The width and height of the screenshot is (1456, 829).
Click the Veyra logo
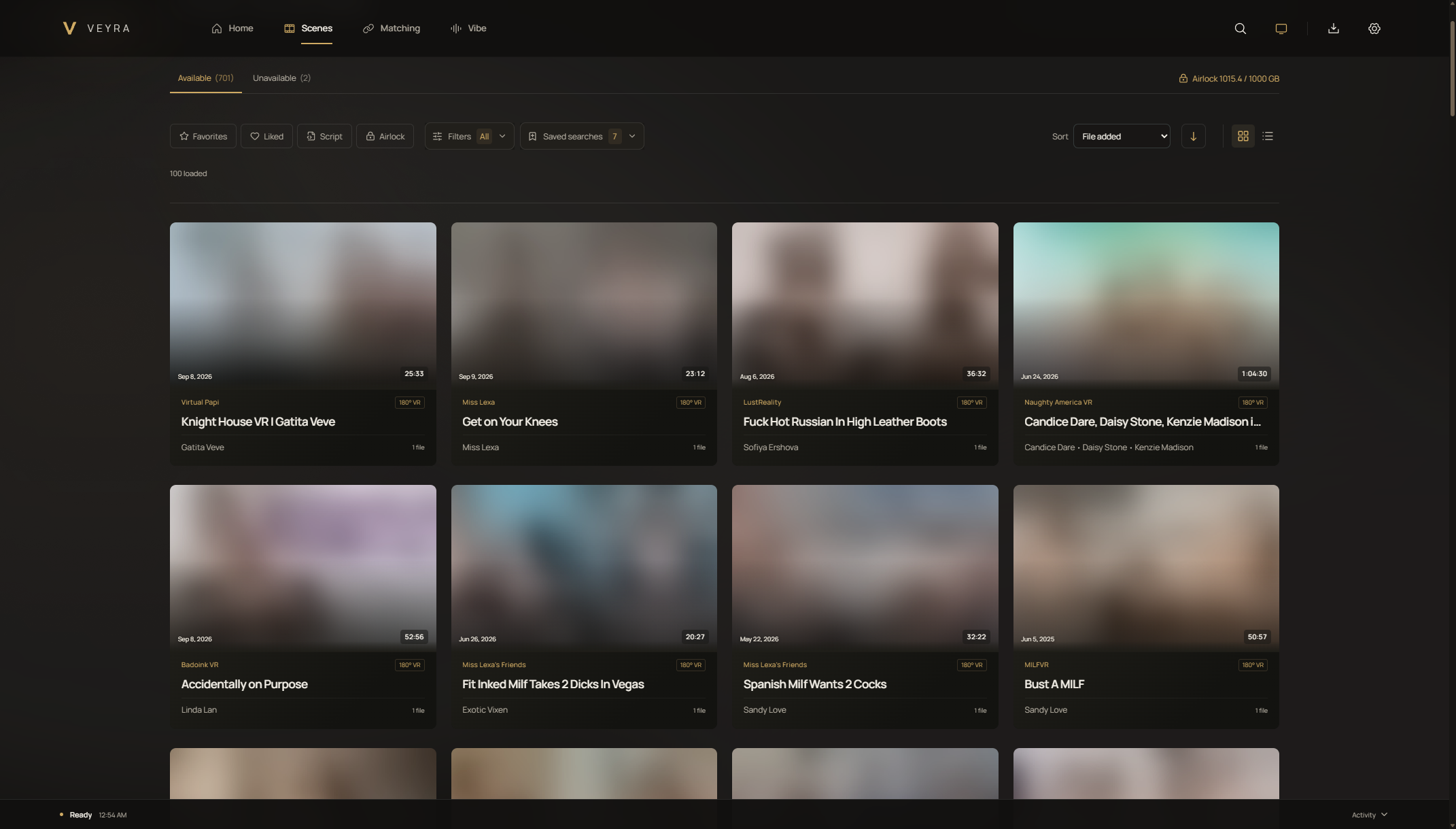[96, 29]
